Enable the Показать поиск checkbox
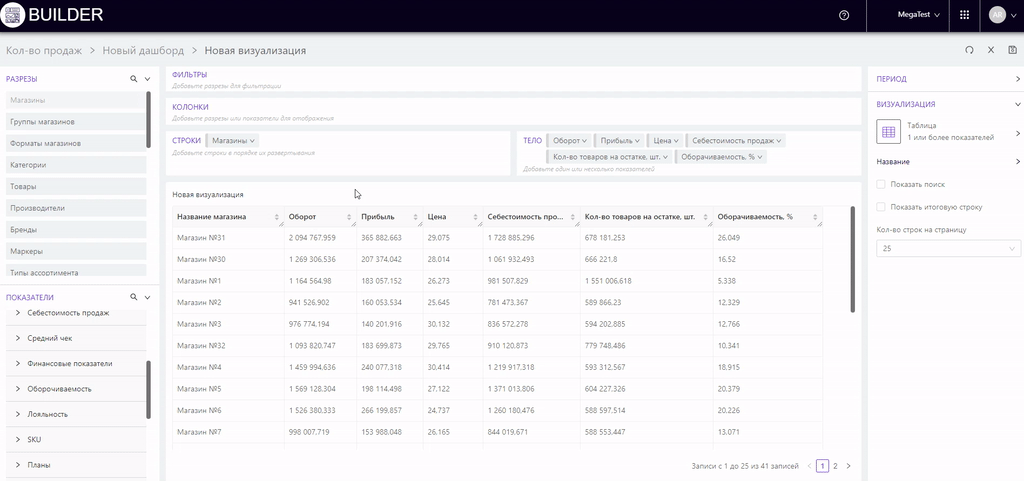The image size is (1024, 482). coord(881,185)
